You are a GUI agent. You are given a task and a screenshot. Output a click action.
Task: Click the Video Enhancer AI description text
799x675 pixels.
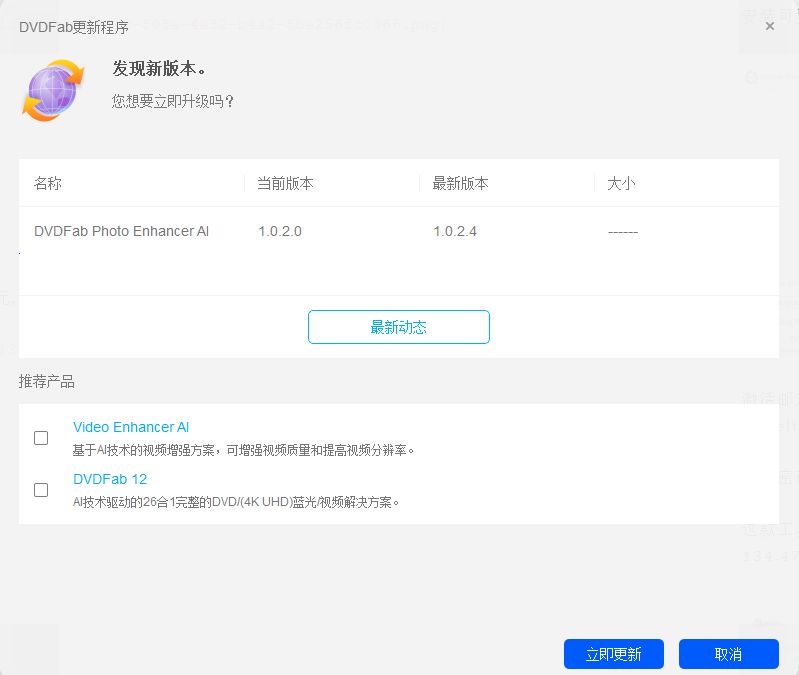(244, 450)
